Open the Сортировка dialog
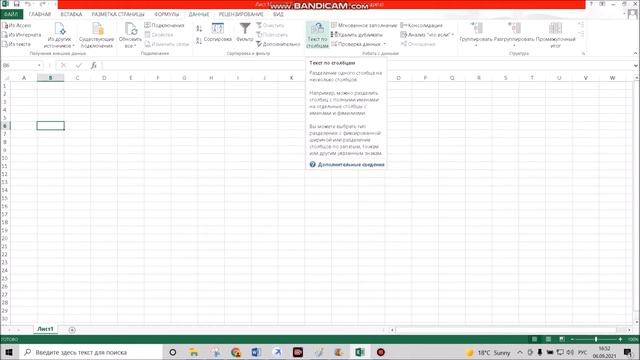The height and width of the screenshot is (360, 640). coord(218,32)
